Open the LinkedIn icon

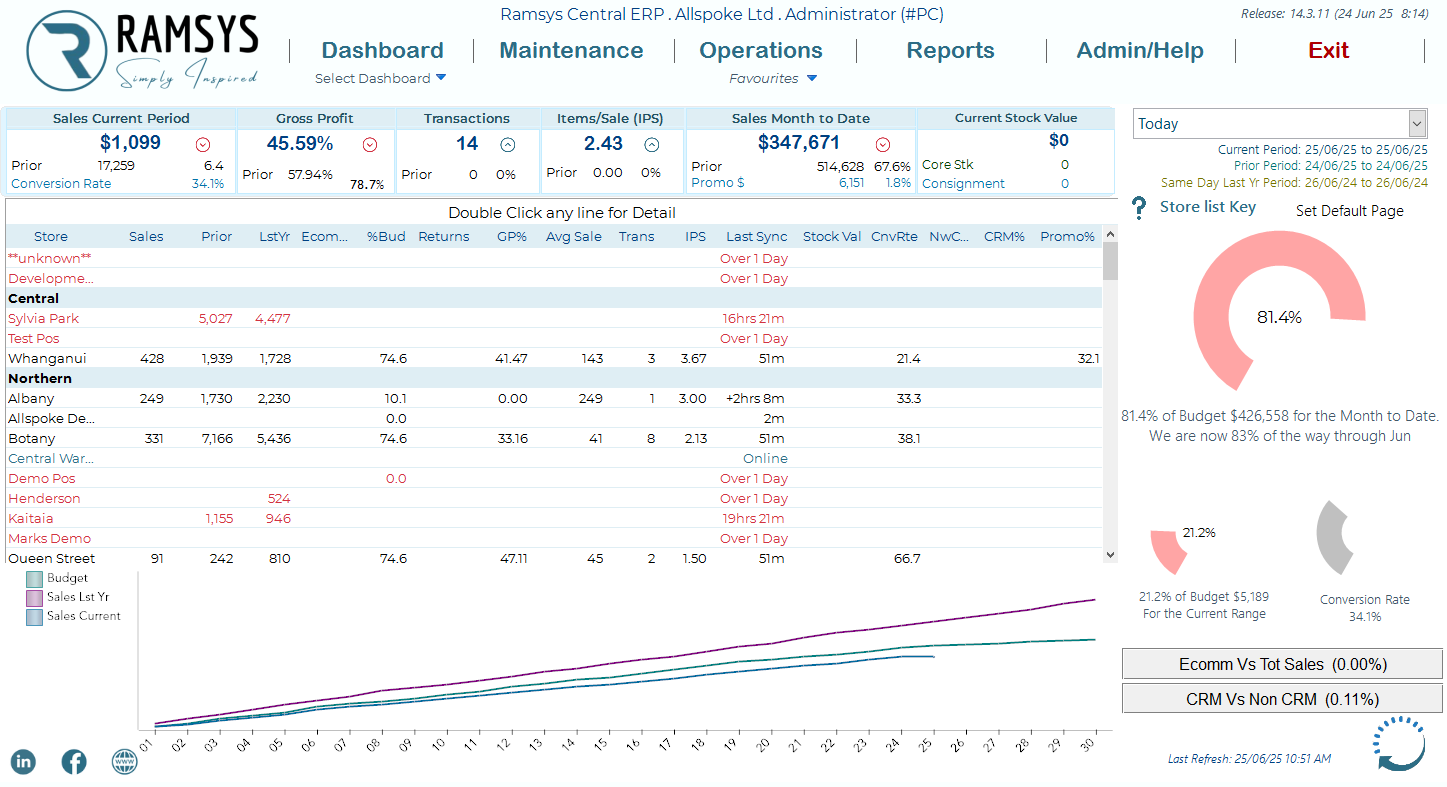point(23,761)
